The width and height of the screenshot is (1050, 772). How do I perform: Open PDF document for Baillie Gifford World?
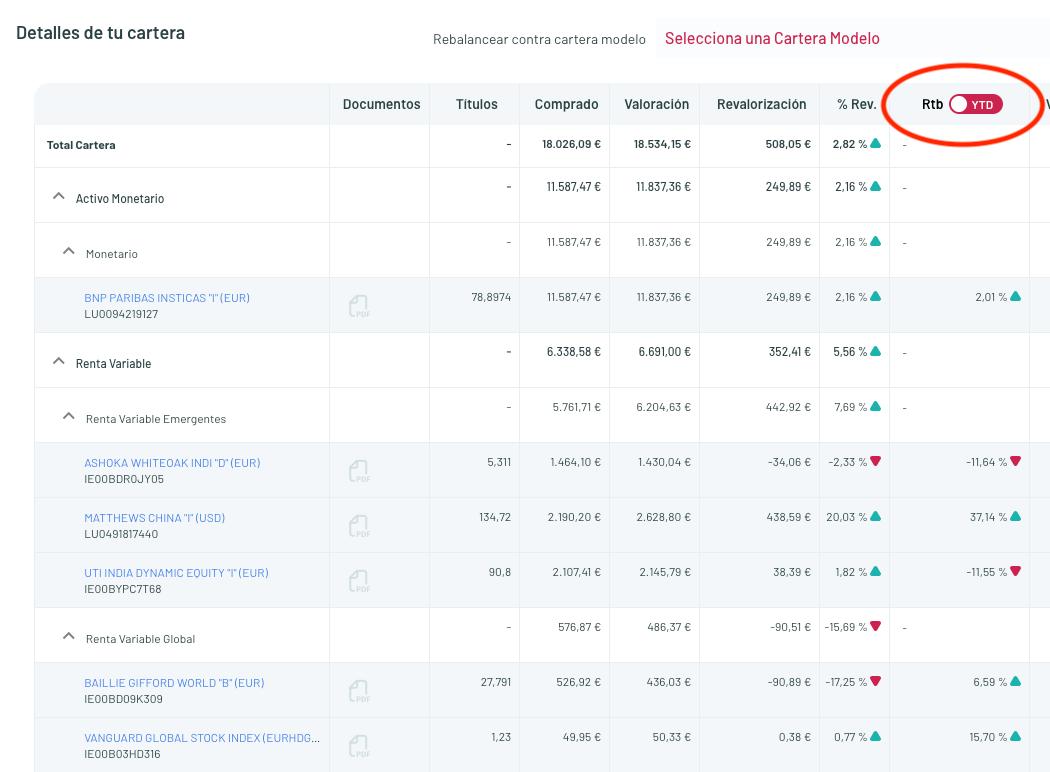[x=359, y=691]
